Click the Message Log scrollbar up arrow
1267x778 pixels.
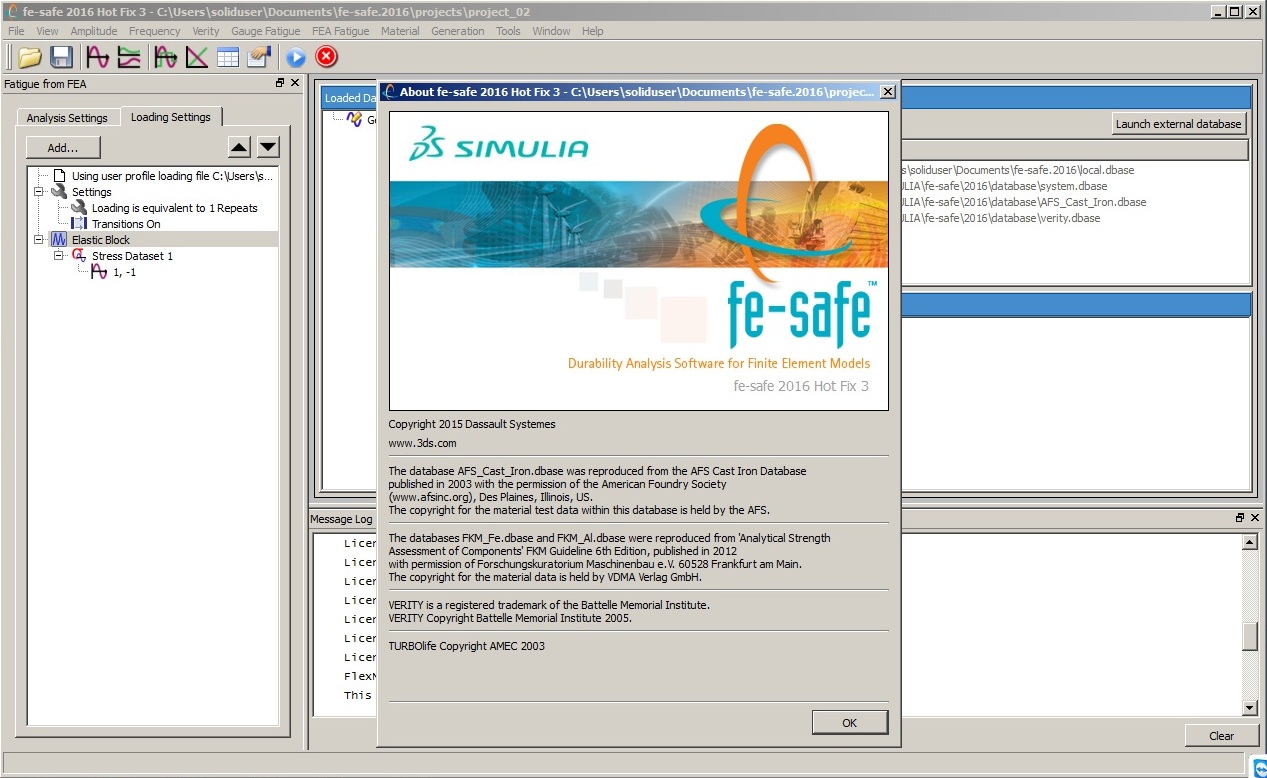click(x=1249, y=542)
